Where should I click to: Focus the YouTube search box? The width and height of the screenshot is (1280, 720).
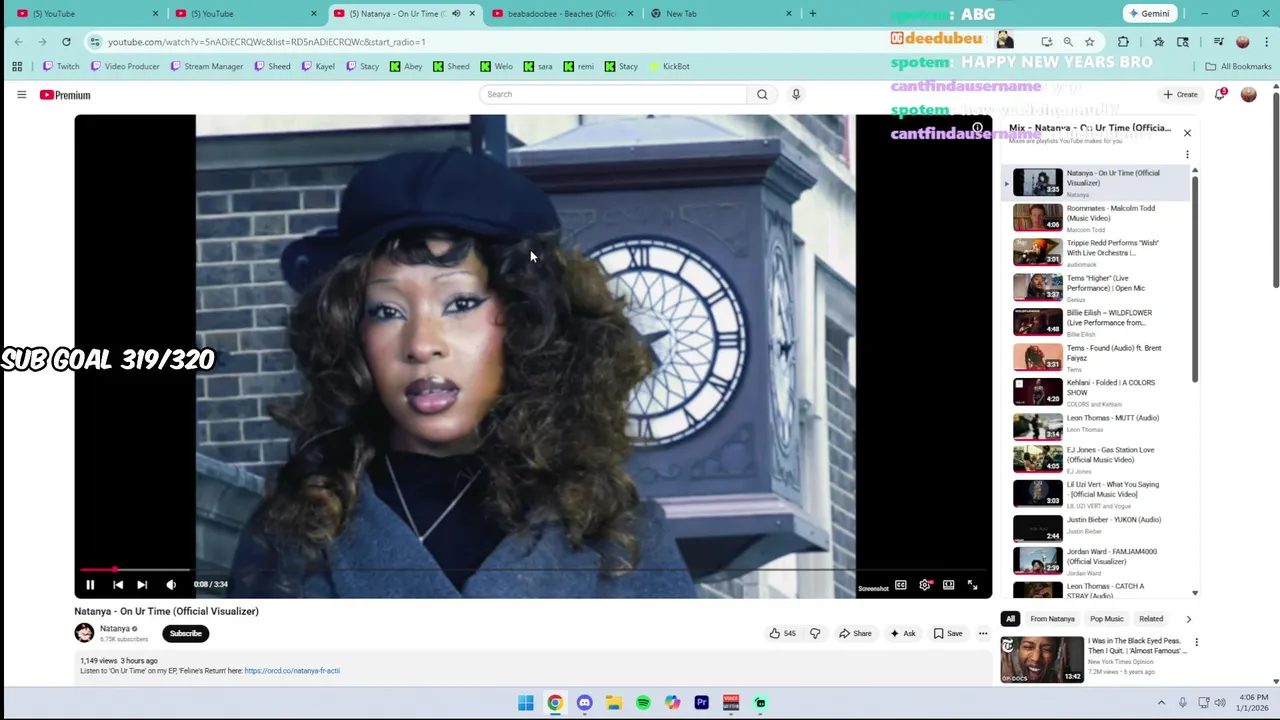click(x=613, y=94)
